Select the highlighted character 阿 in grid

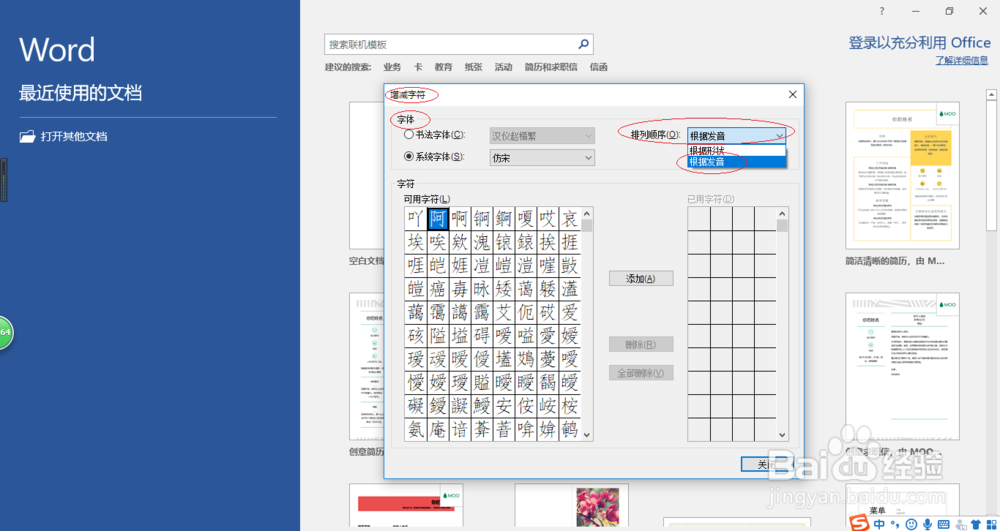[x=438, y=218]
